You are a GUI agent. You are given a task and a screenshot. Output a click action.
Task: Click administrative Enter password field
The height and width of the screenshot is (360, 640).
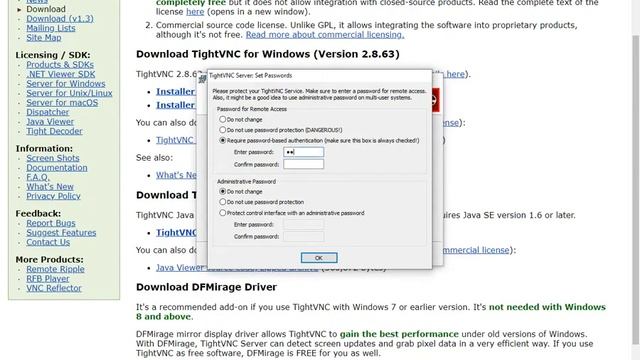[303, 224]
